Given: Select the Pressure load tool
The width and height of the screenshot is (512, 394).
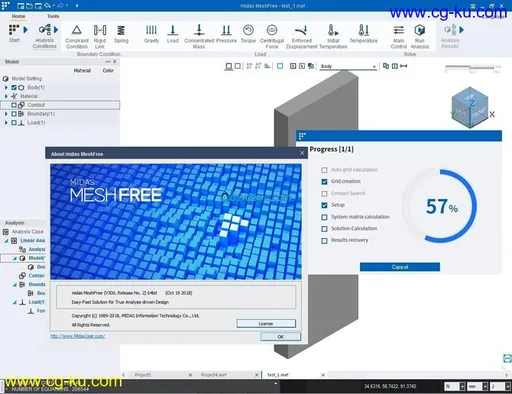Looking at the screenshot, I should pyautogui.click(x=226, y=34).
